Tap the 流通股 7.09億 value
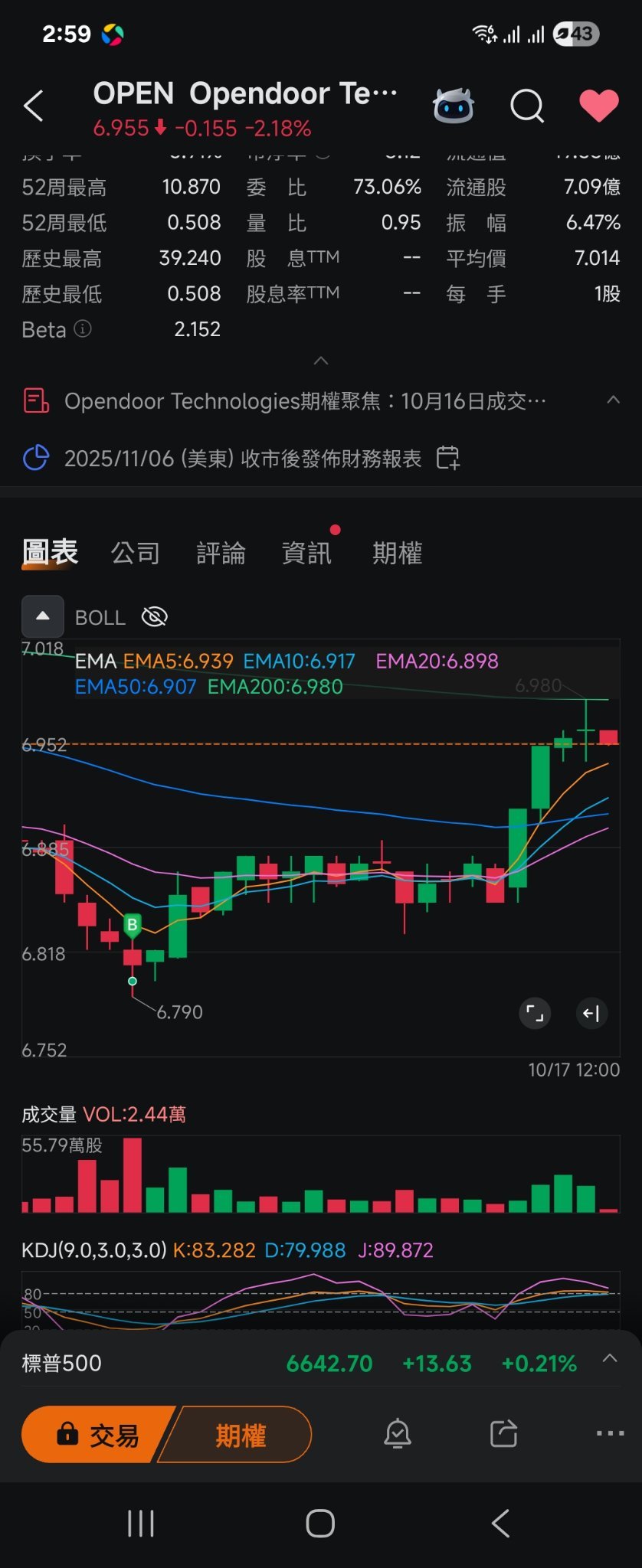This screenshot has height=1568, width=642. (x=591, y=187)
